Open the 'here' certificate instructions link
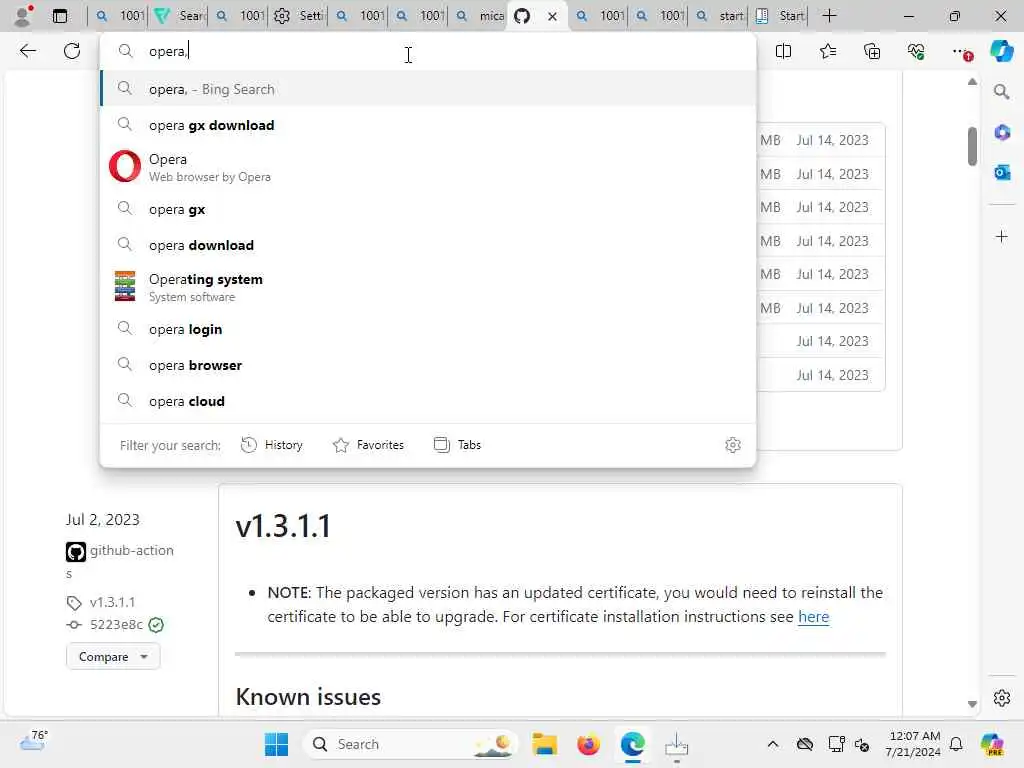Image resolution: width=1024 pixels, height=768 pixels. pos(813,616)
